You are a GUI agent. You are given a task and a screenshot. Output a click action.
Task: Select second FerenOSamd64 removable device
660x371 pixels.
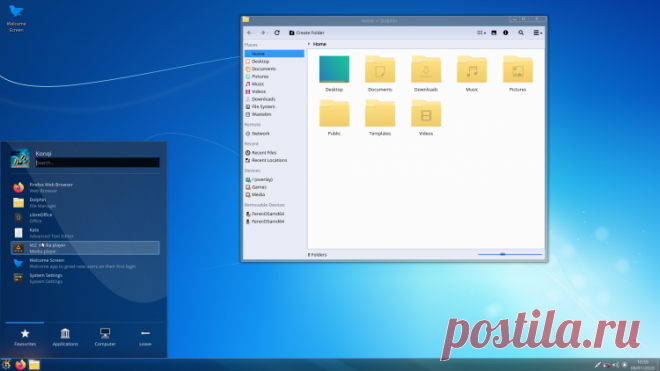(x=274, y=222)
